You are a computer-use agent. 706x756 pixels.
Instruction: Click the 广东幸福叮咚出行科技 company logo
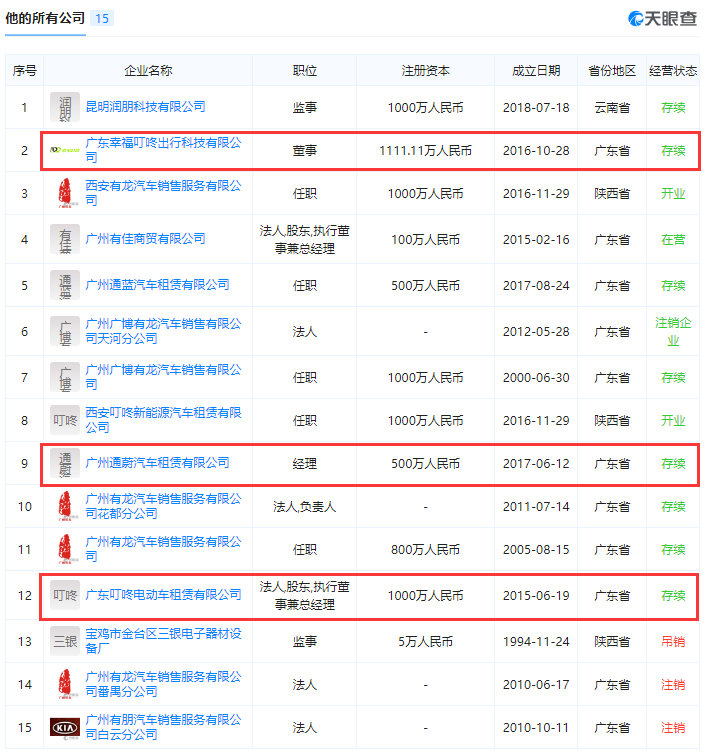pyautogui.click(x=65, y=150)
